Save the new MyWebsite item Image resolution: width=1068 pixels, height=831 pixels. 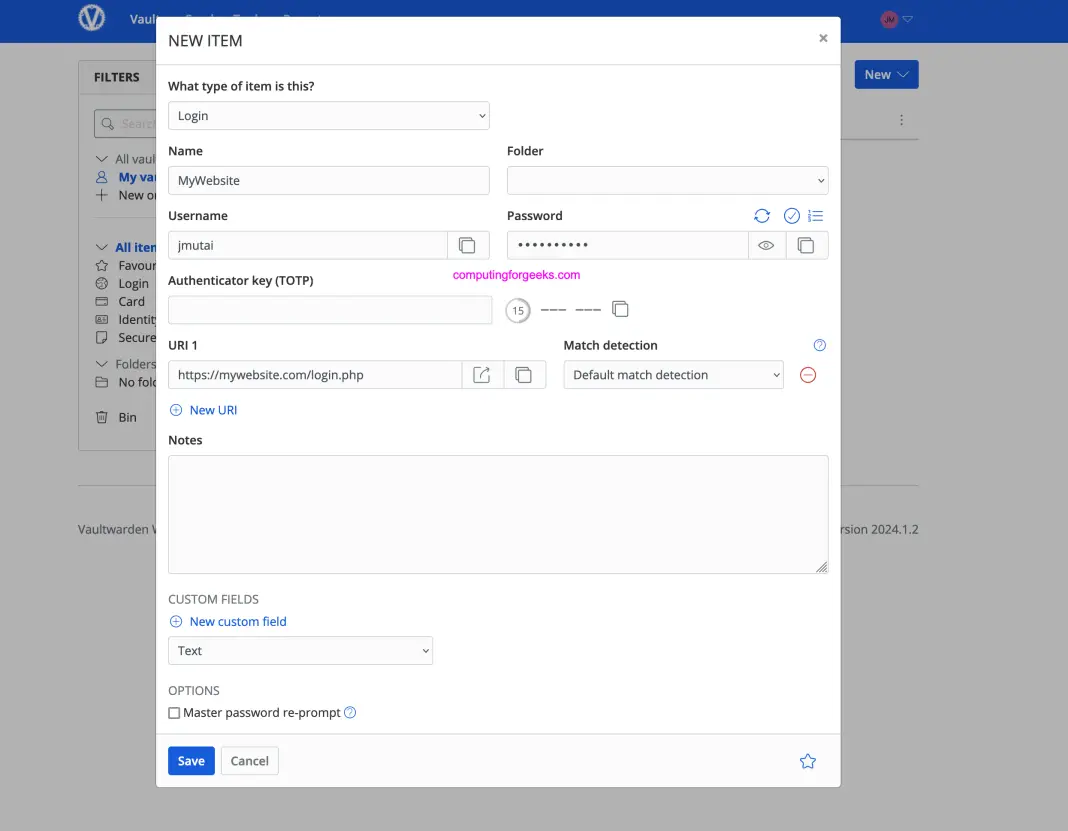tap(191, 761)
